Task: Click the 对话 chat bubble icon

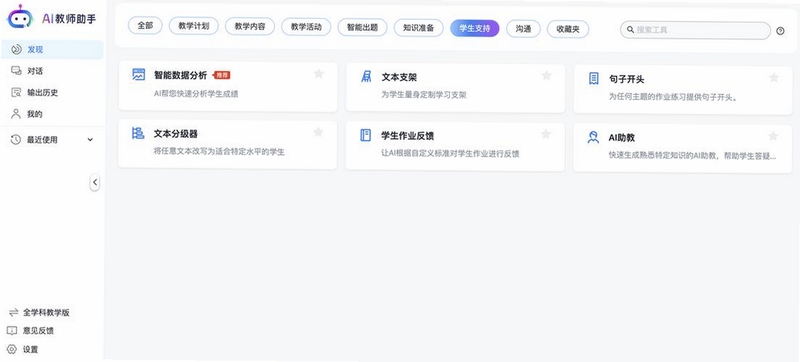Action: coord(16,71)
